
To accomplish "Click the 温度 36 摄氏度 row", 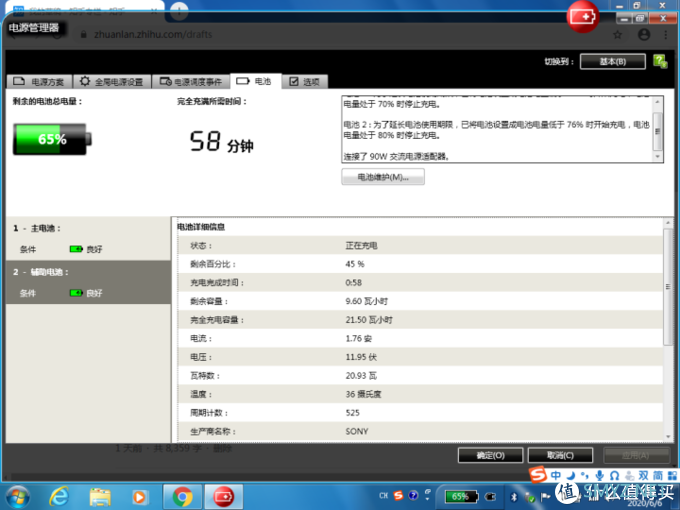I will [420, 394].
